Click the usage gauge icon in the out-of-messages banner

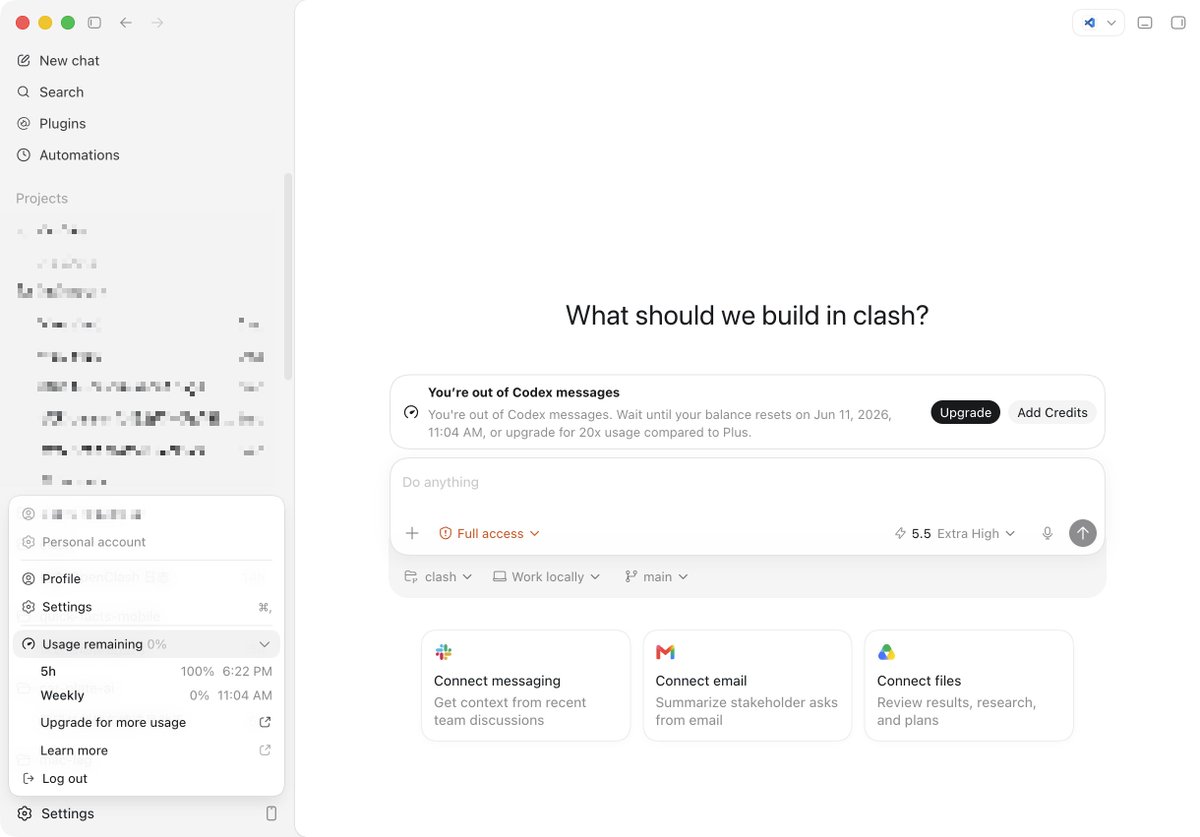coord(411,412)
